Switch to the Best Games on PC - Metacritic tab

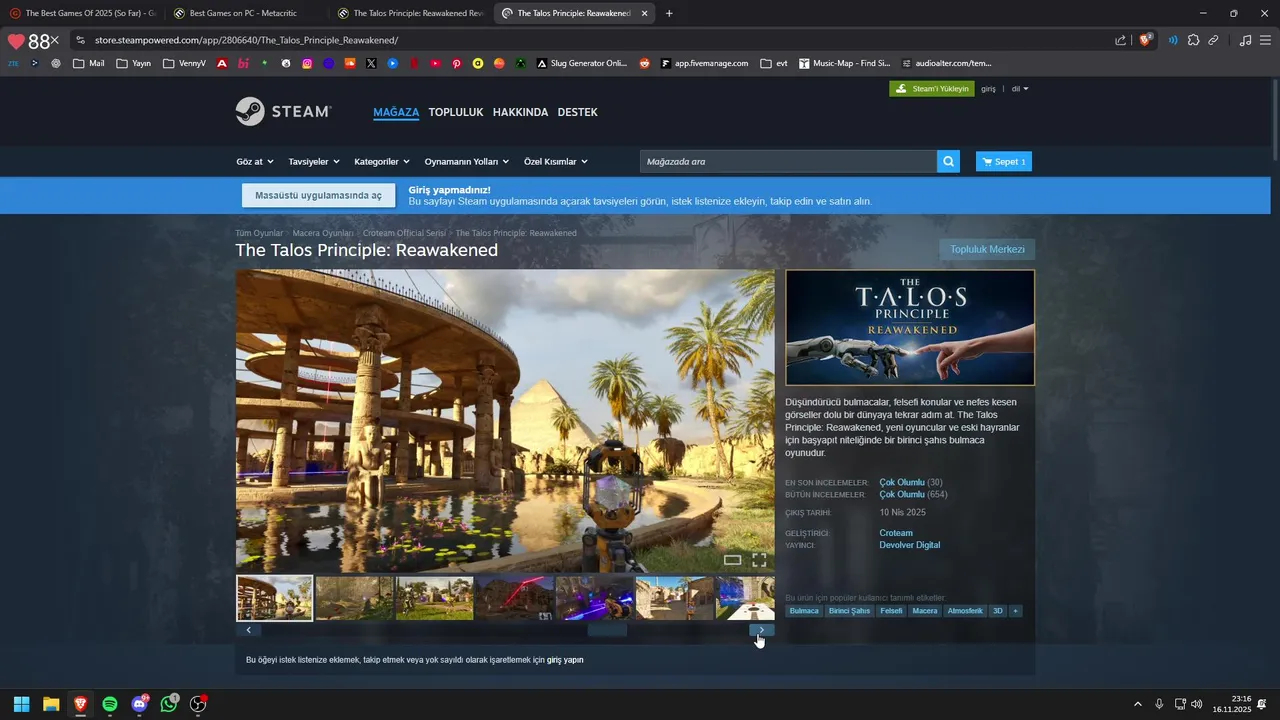(x=244, y=13)
